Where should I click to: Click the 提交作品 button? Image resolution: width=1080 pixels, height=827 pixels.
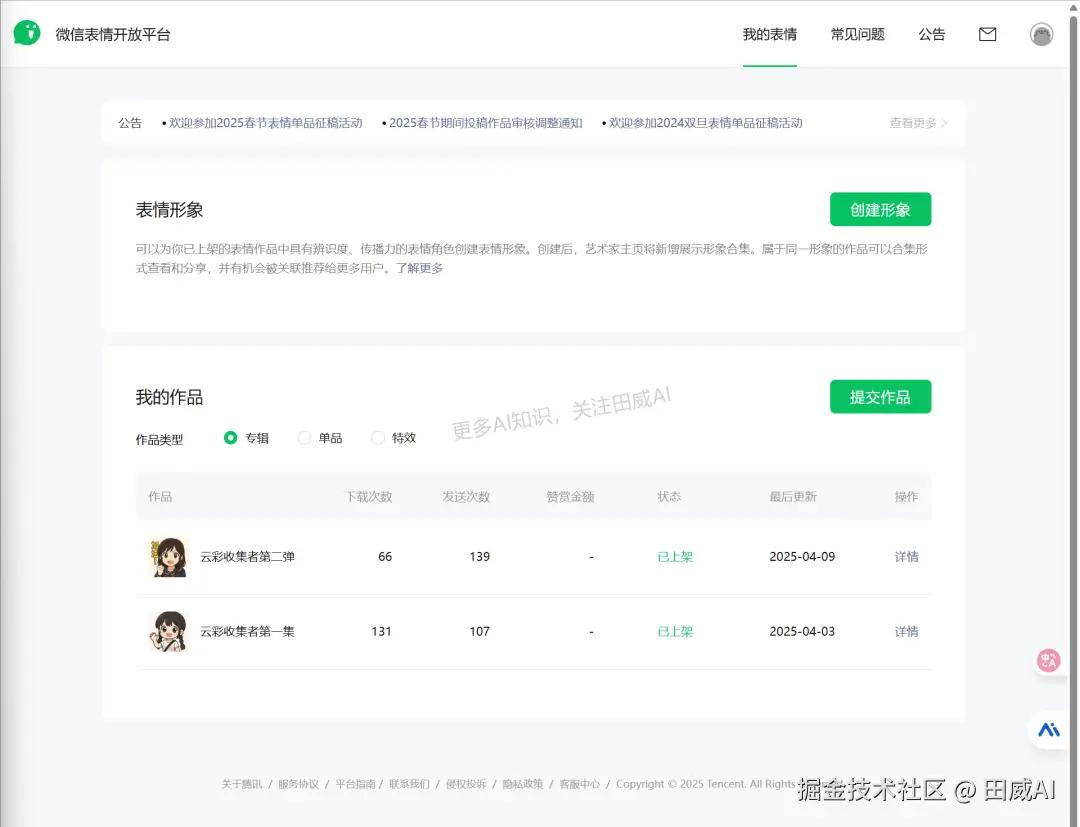click(880, 396)
